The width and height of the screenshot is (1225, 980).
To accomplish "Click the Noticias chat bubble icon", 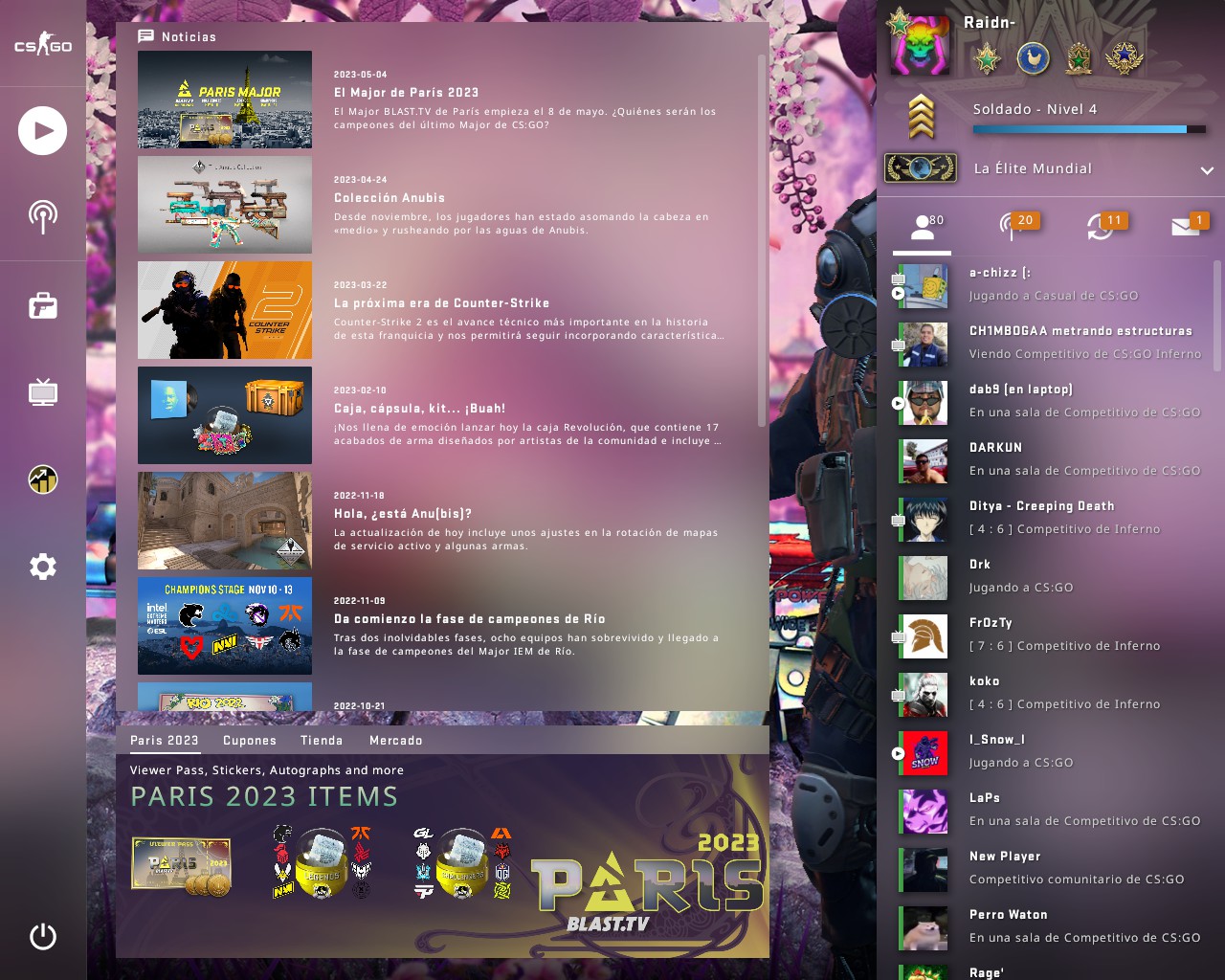I will tap(146, 36).
